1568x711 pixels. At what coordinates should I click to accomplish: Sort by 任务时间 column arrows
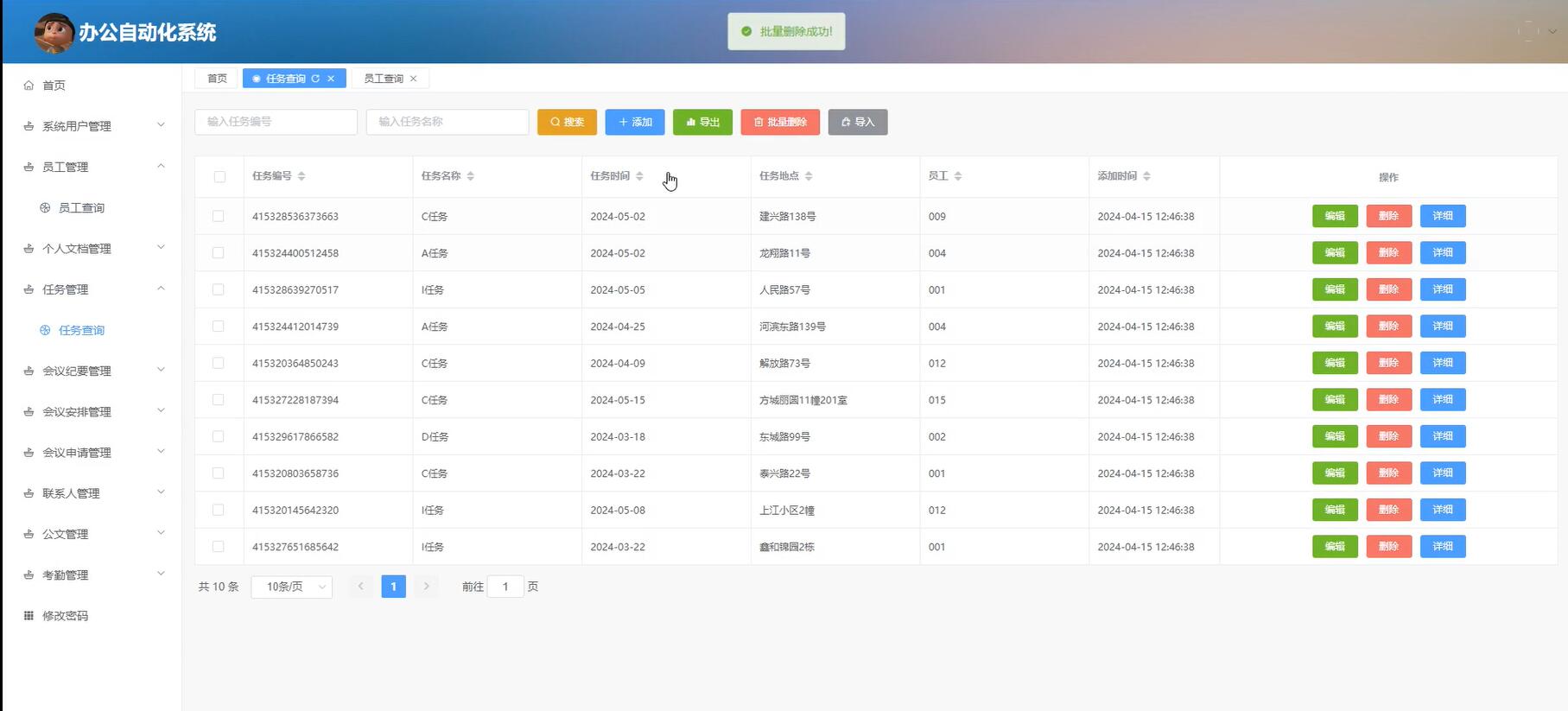pos(639,176)
